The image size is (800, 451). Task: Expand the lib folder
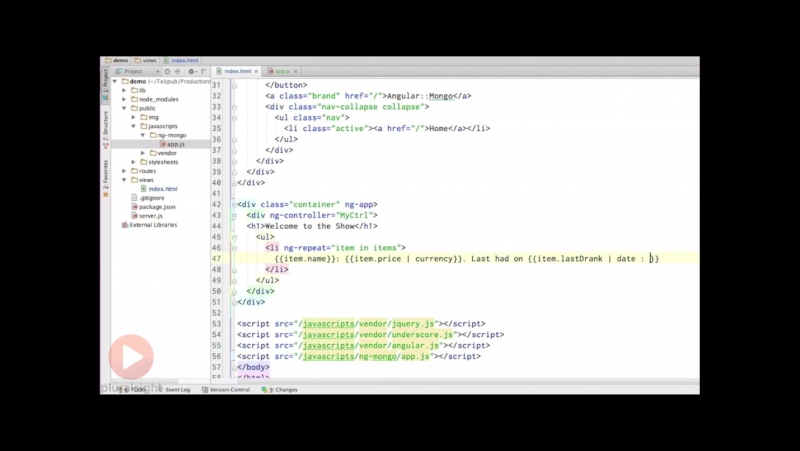click(x=124, y=90)
